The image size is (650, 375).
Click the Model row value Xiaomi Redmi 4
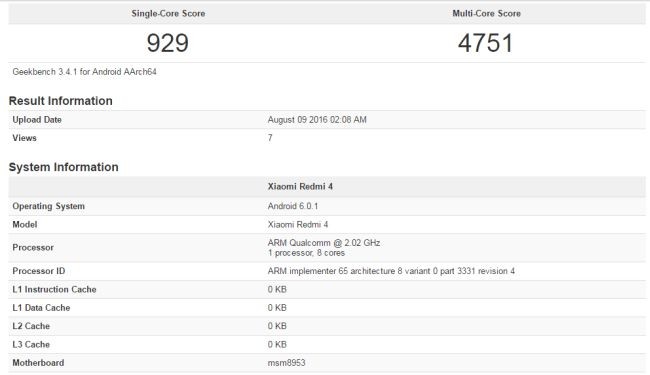[x=298, y=224]
